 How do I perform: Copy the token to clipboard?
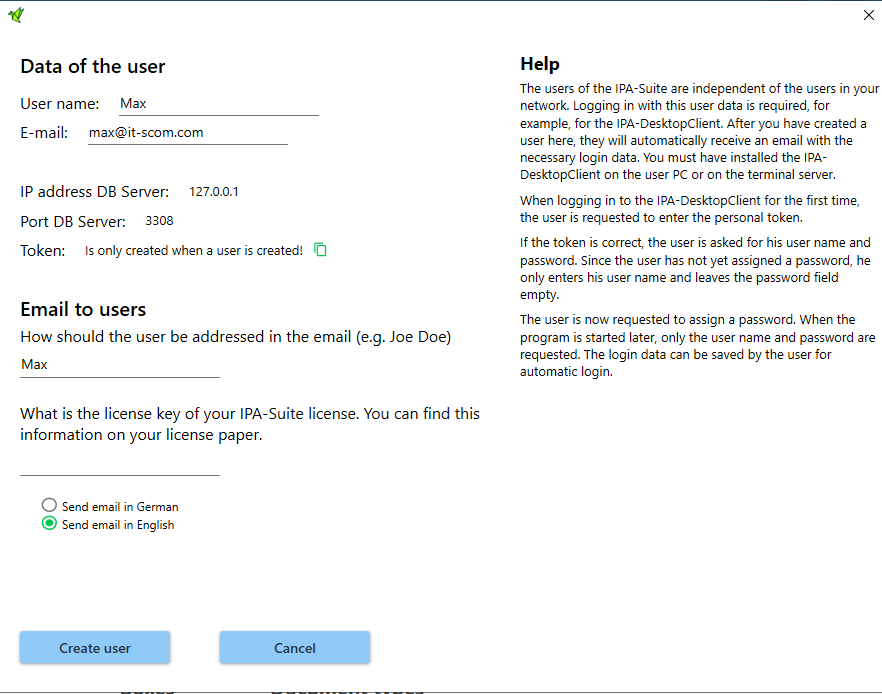click(320, 250)
